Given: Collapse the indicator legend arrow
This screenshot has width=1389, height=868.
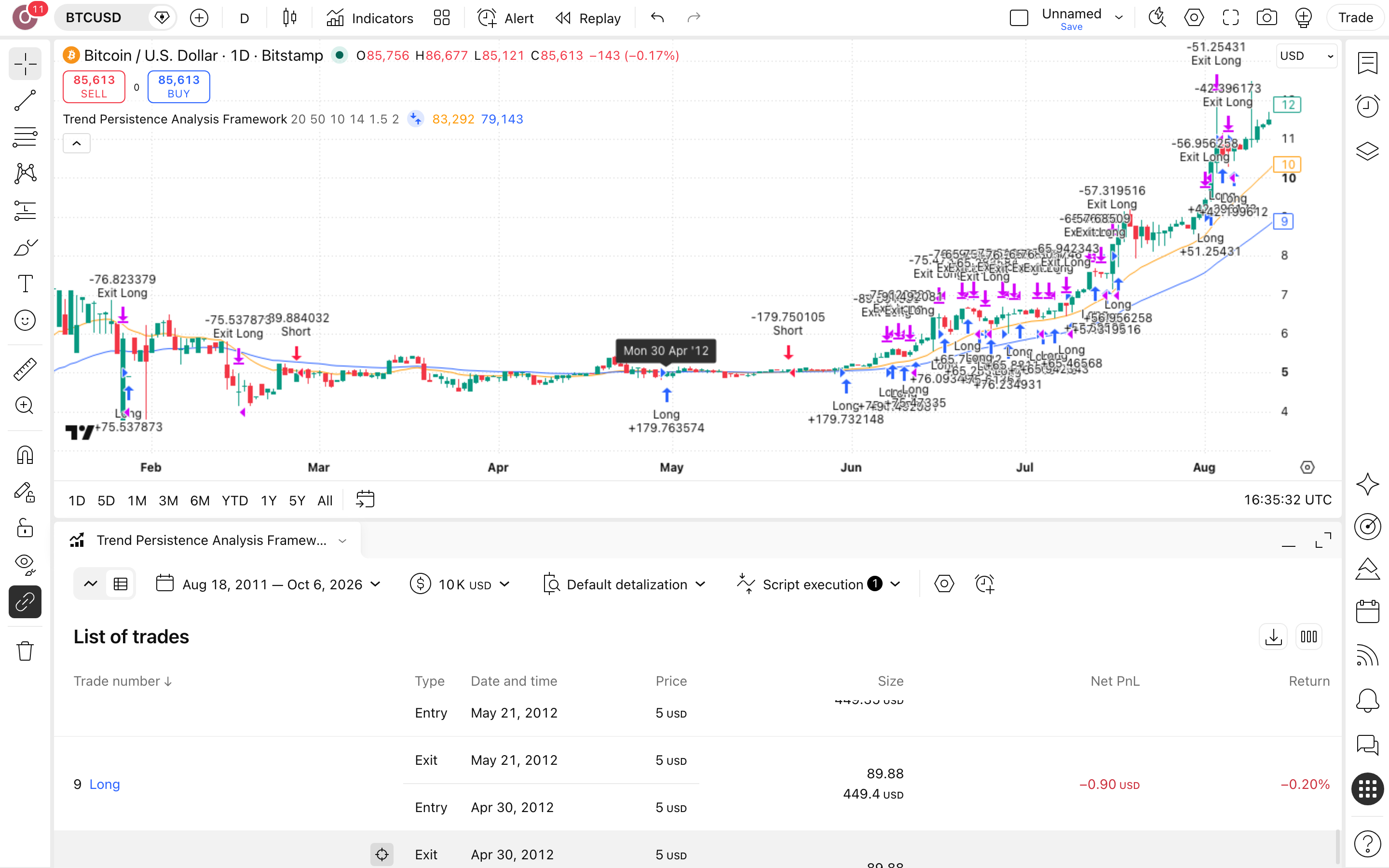Looking at the screenshot, I should pos(76,144).
